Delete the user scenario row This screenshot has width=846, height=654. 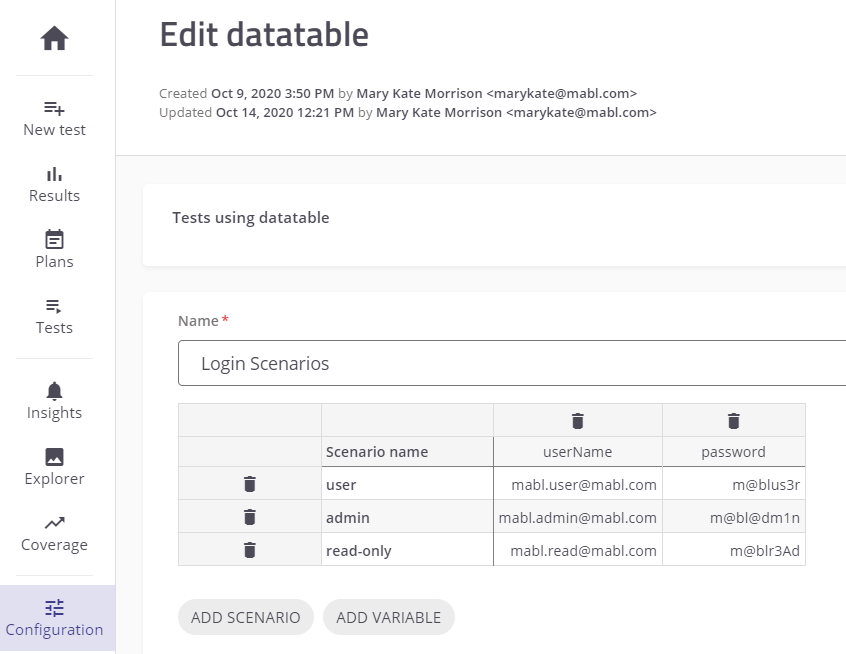249,484
